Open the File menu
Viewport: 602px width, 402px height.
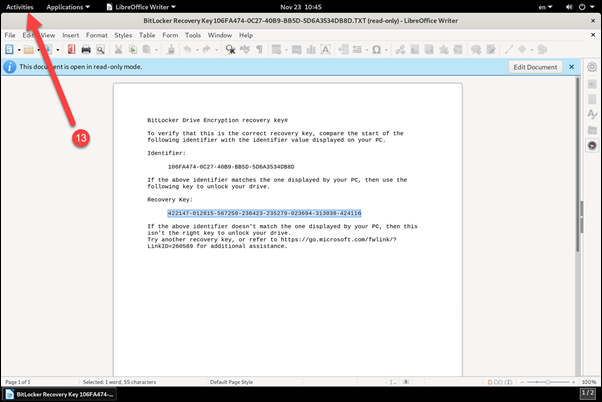click(x=10, y=35)
